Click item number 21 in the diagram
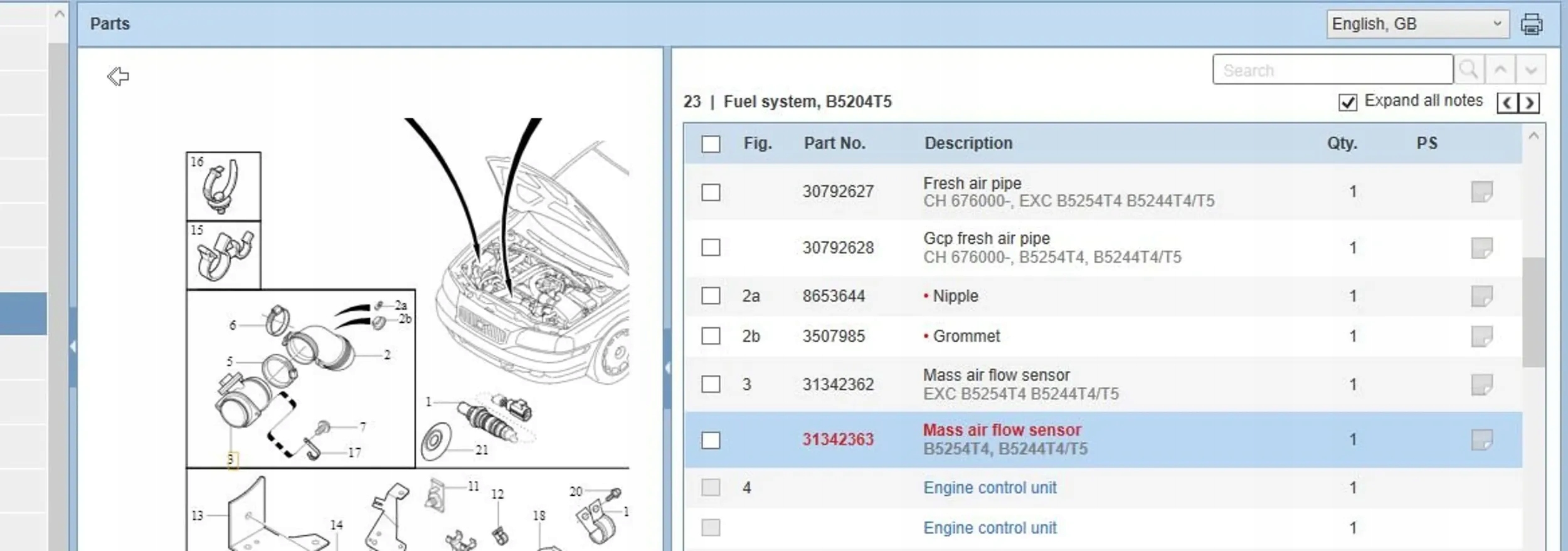Viewport: 1568px width, 551px height. [x=482, y=450]
